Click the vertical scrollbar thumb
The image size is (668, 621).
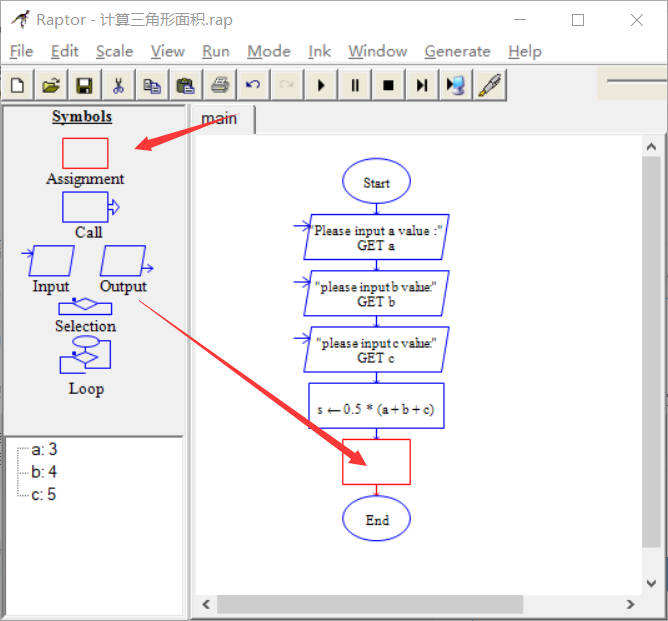[x=651, y=352]
